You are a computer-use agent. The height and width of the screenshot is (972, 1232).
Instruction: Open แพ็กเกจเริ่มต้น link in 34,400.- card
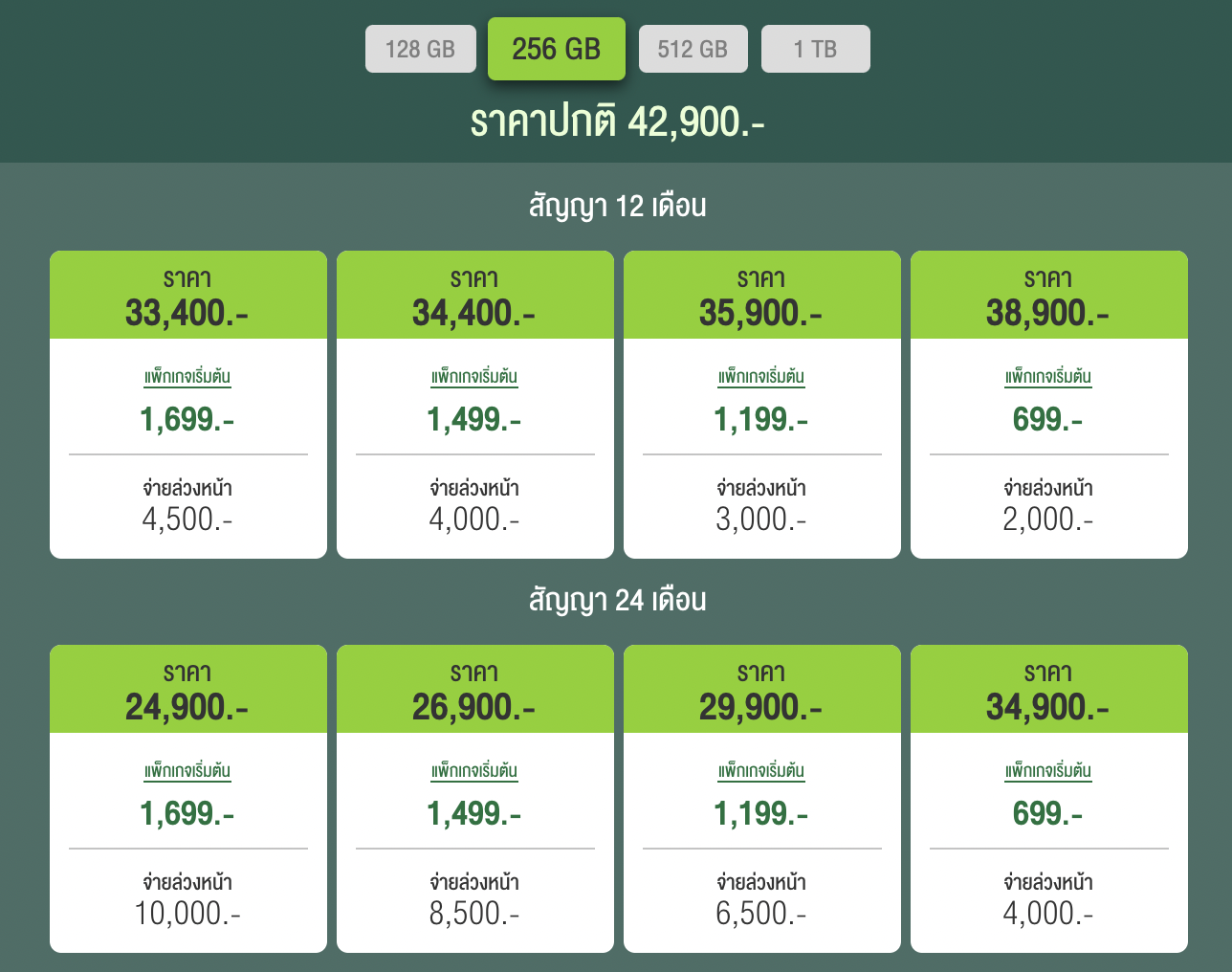(x=474, y=377)
